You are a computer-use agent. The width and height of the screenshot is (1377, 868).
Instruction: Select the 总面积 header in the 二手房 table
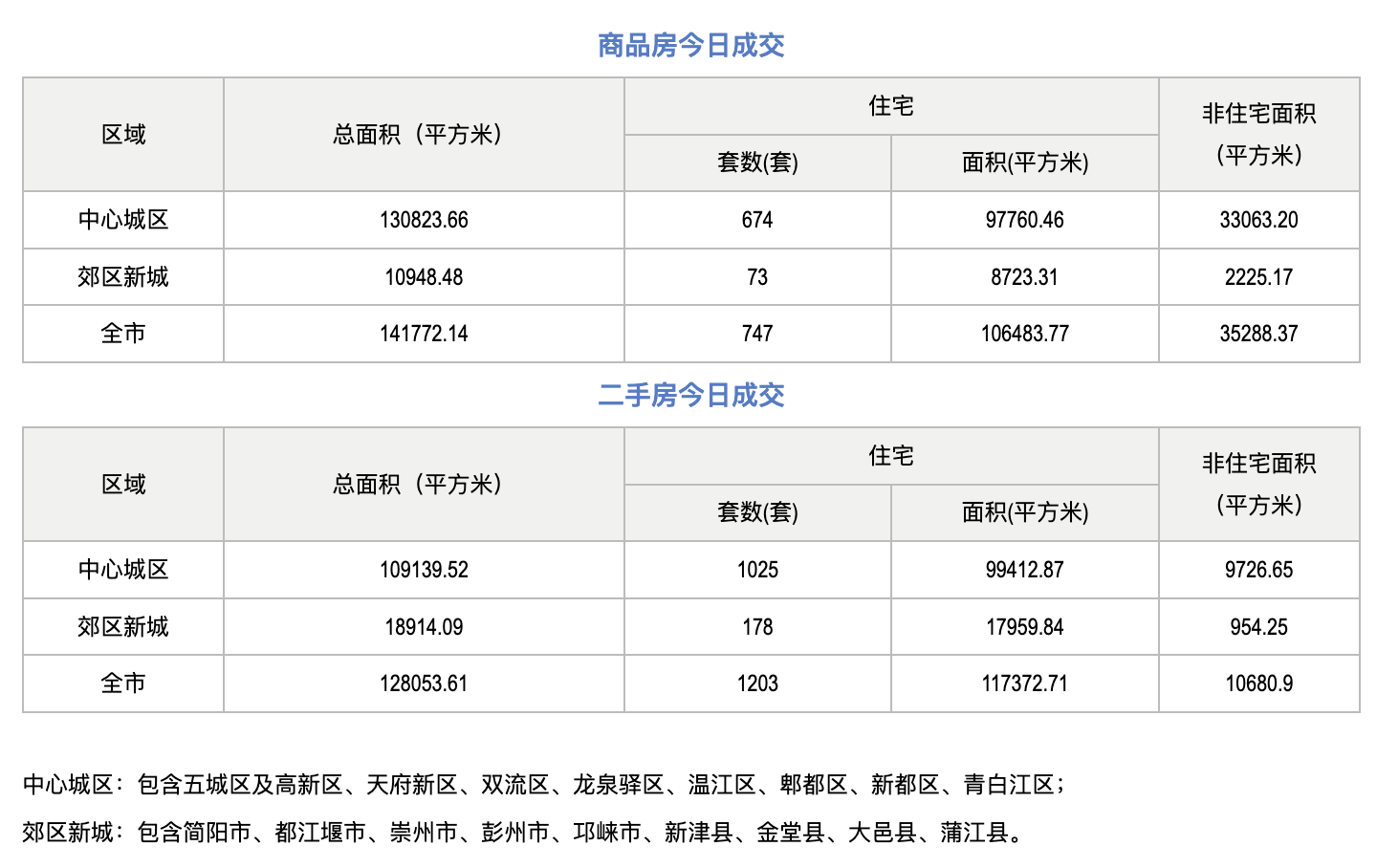[418, 485]
